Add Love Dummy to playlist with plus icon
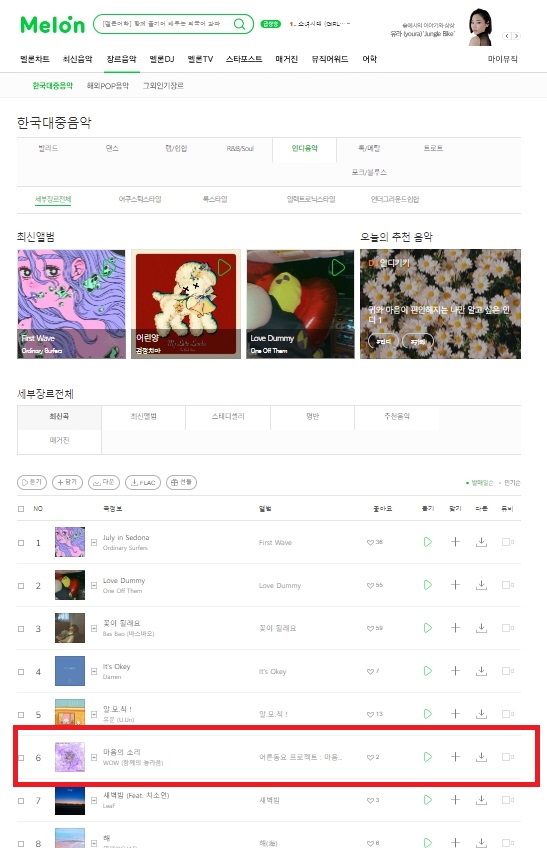Viewport: 547px width, 848px height. tap(455, 585)
